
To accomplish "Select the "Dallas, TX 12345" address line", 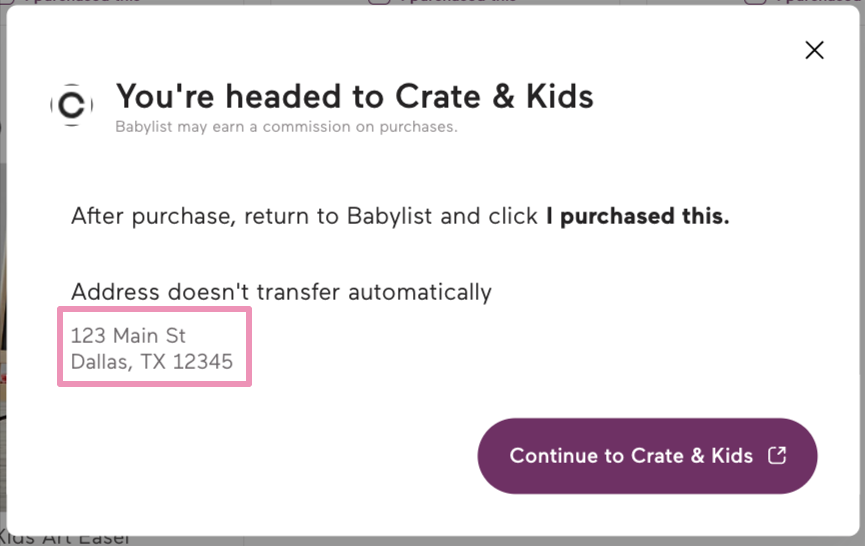I will pyautogui.click(x=152, y=362).
